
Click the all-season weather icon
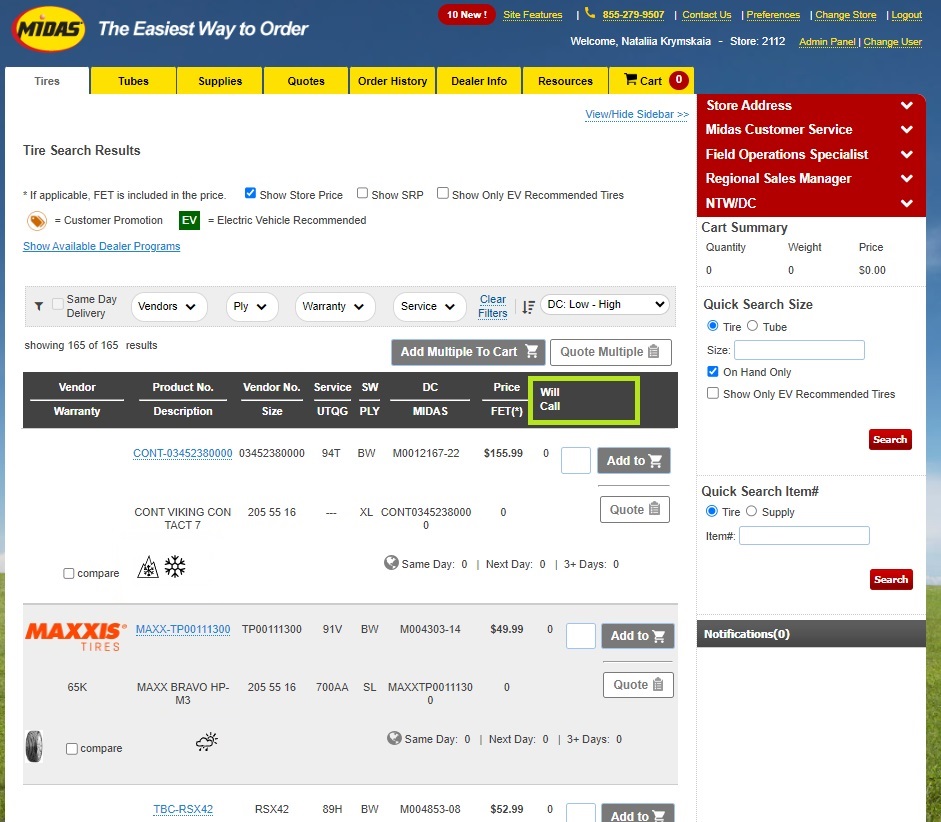(x=207, y=742)
